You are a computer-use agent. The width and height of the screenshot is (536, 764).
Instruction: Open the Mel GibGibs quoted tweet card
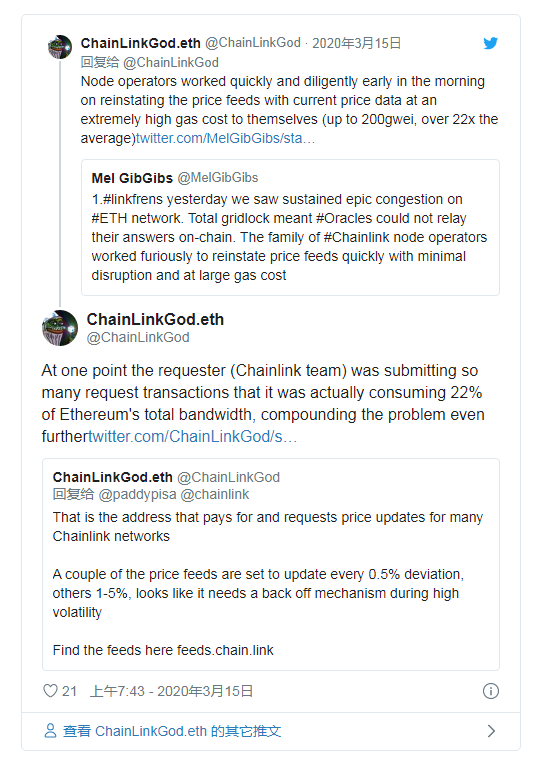pos(290,228)
